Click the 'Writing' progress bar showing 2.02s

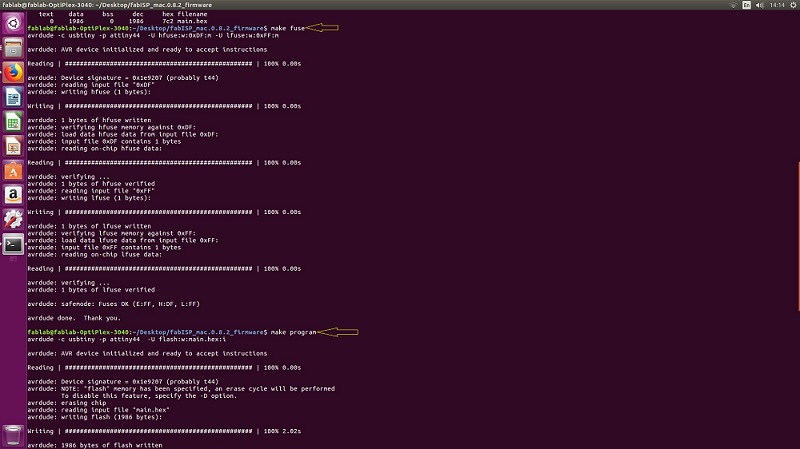pos(164,431)
